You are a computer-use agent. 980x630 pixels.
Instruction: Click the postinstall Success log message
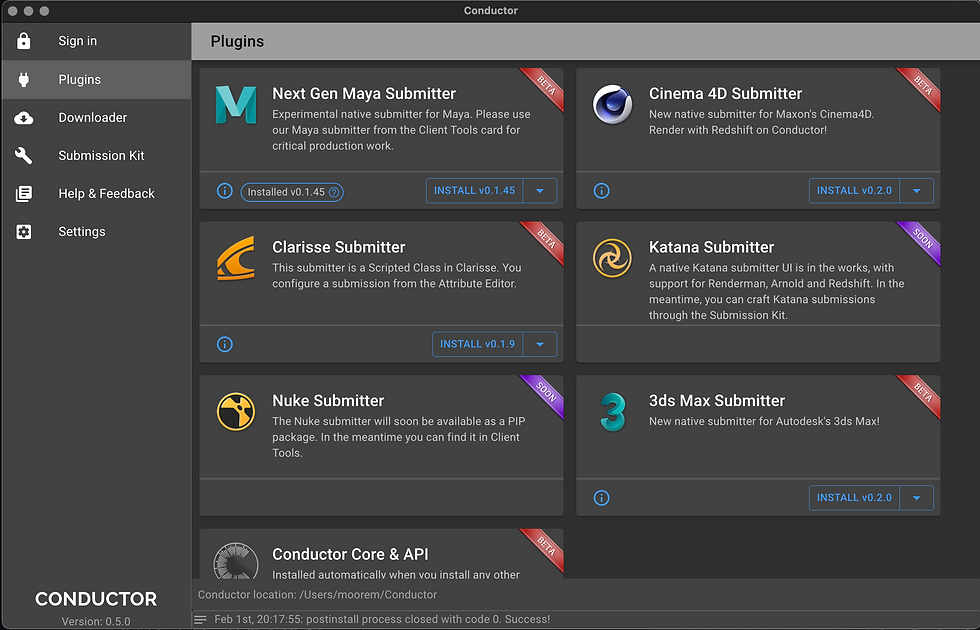coord(382,619)
